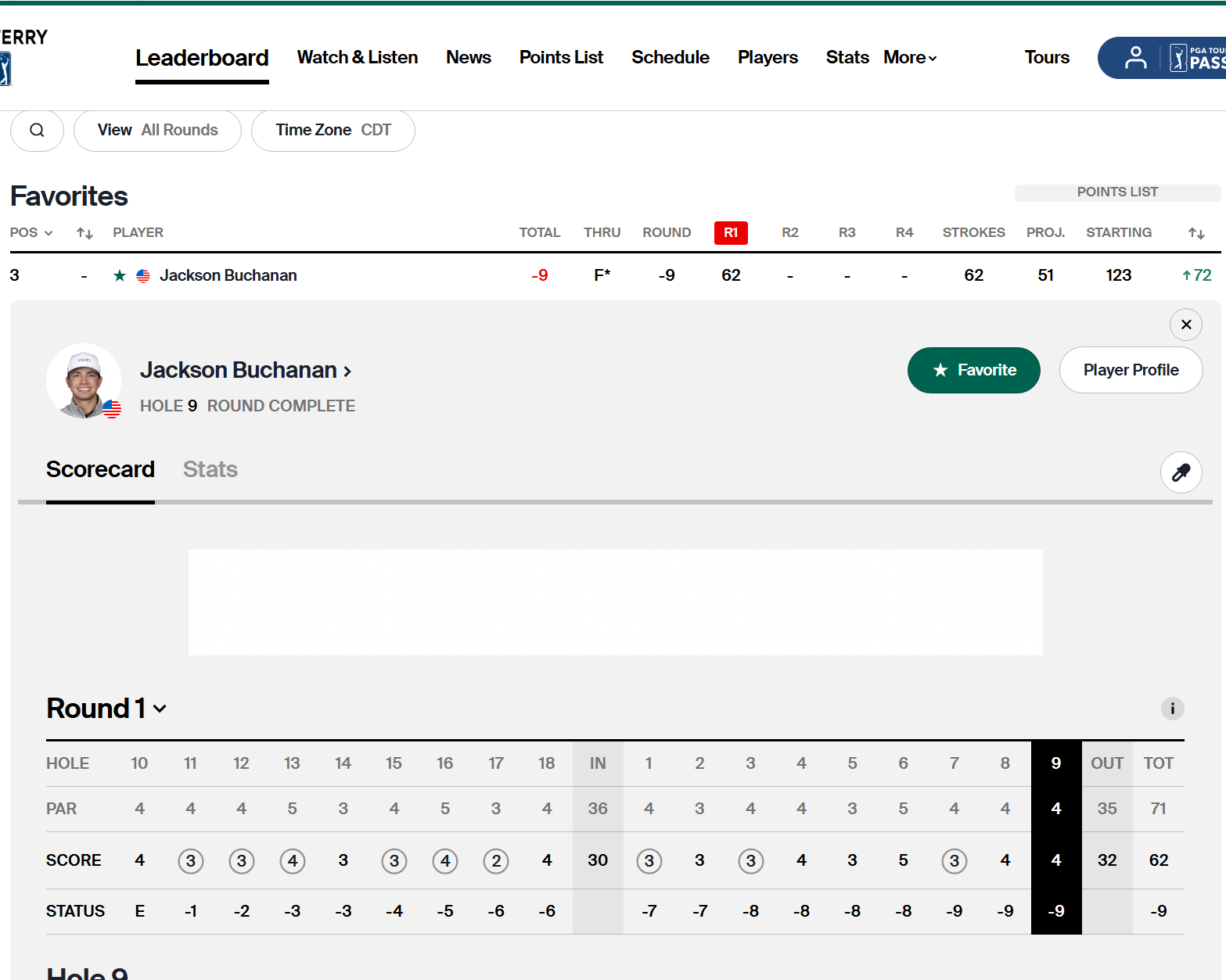Sort by the POS column dropdown
This screenshot has height=980, width=1226.
tap(31, 233)
